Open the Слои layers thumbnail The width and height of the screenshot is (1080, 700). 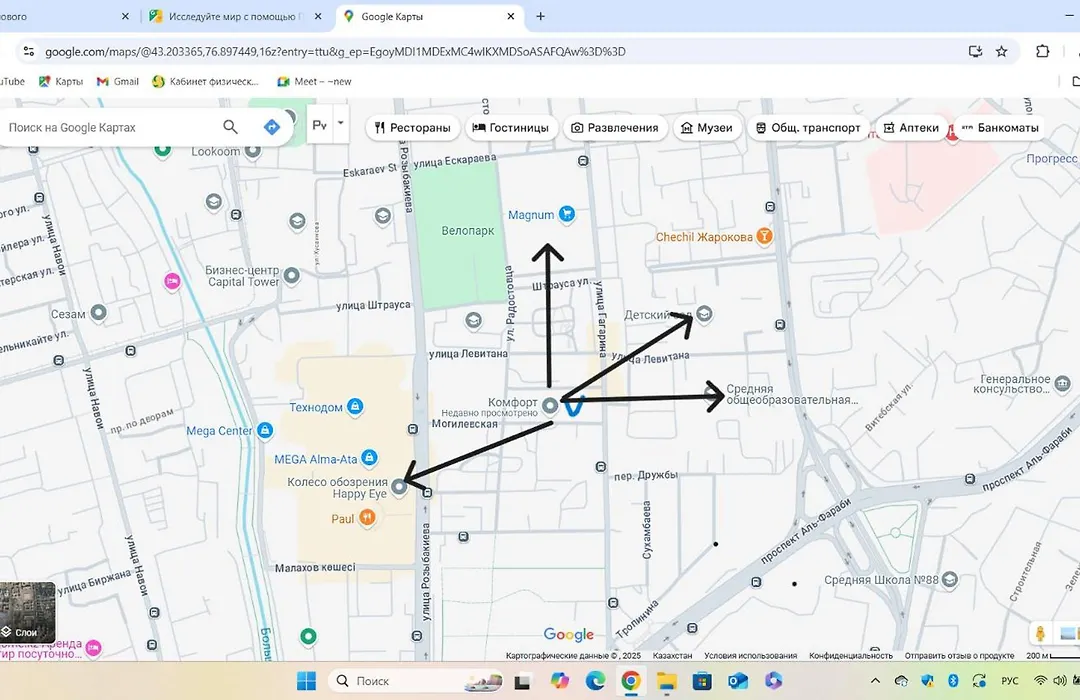pyautogui.click(x=27, y=612)
